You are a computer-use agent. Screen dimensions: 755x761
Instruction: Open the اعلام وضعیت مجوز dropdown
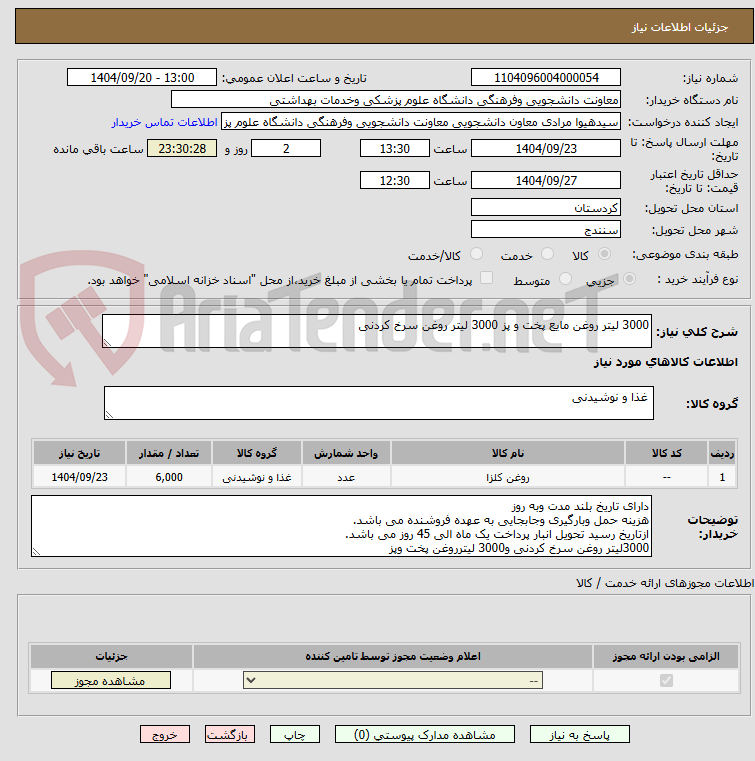[393, 680]
